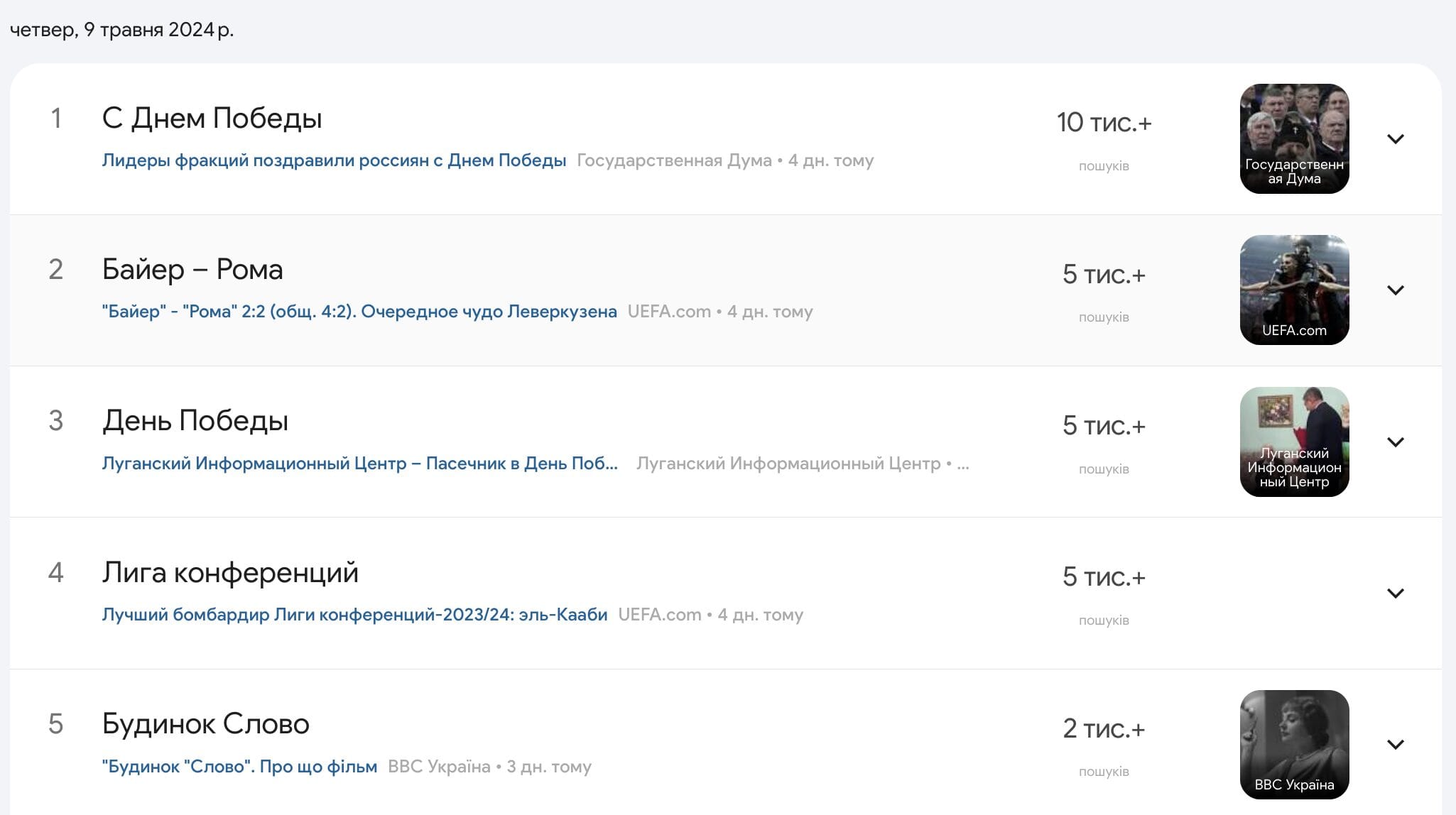Click the rank number 5
The width and height of the screenshot is (1456, 815).
pyautogui.click(x=56, y=724)
